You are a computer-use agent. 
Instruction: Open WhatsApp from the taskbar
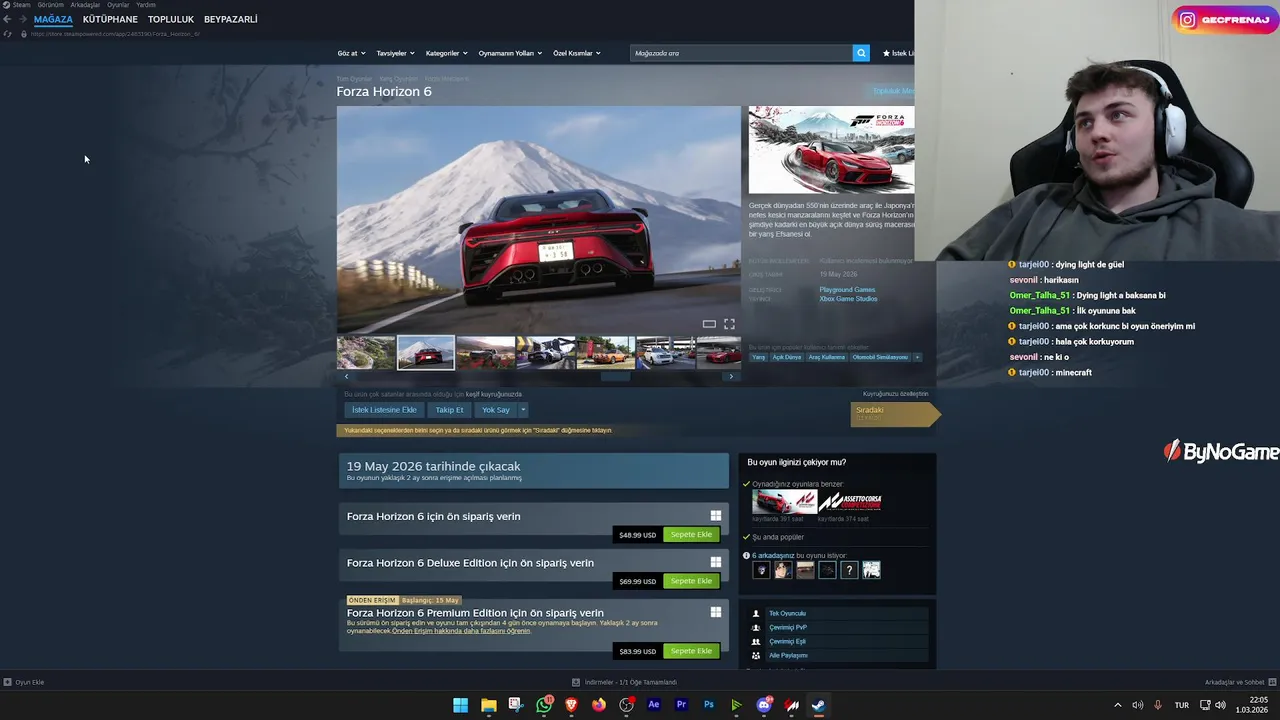click(544, 705)
